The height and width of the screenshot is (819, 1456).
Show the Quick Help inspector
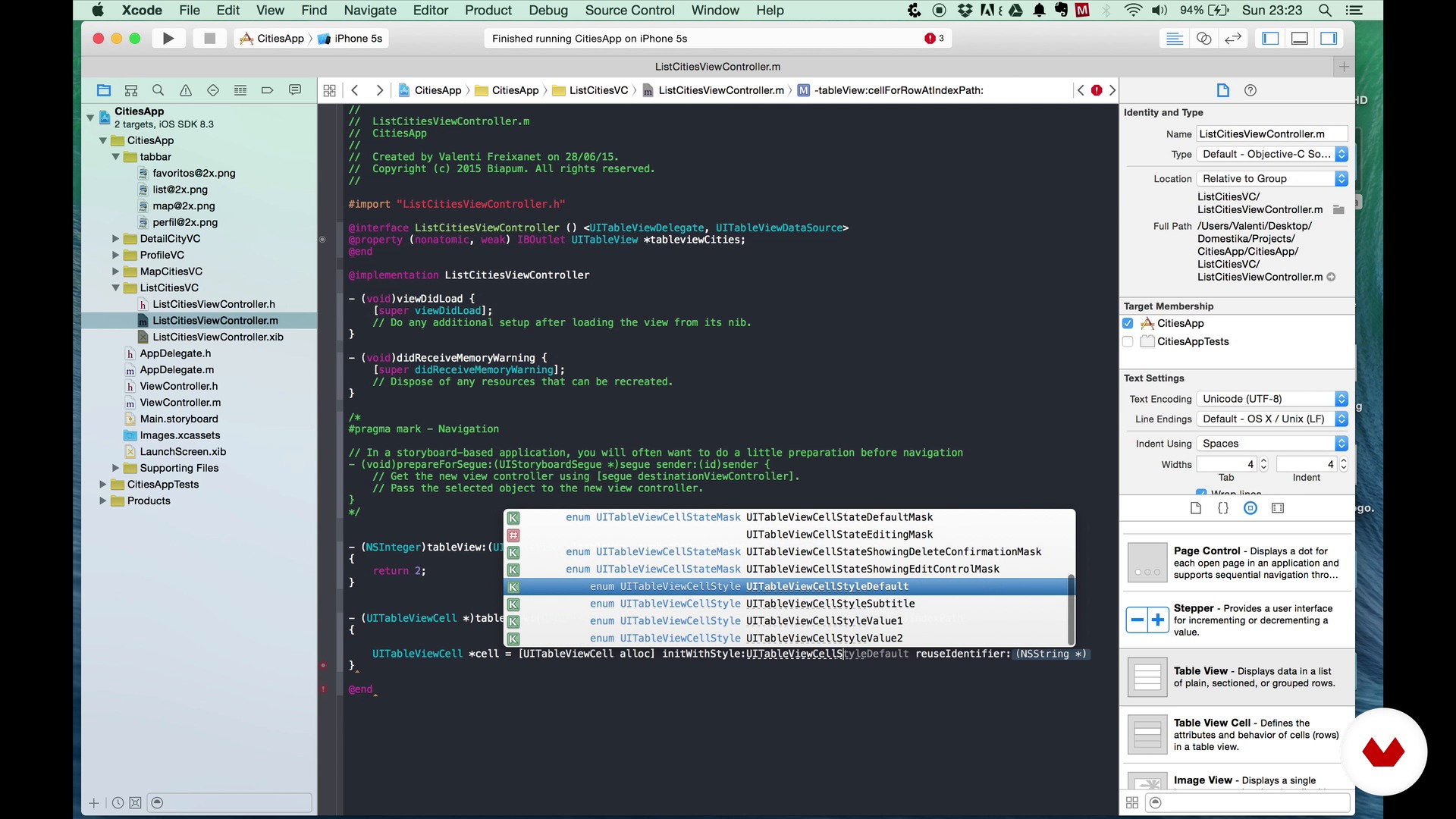(1250, 90)
